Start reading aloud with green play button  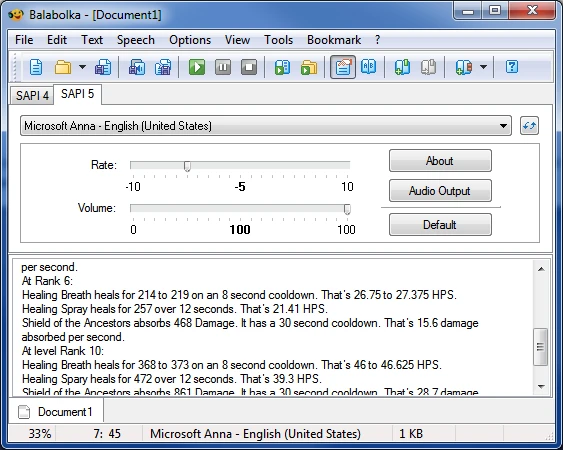(x=197, y=67)
